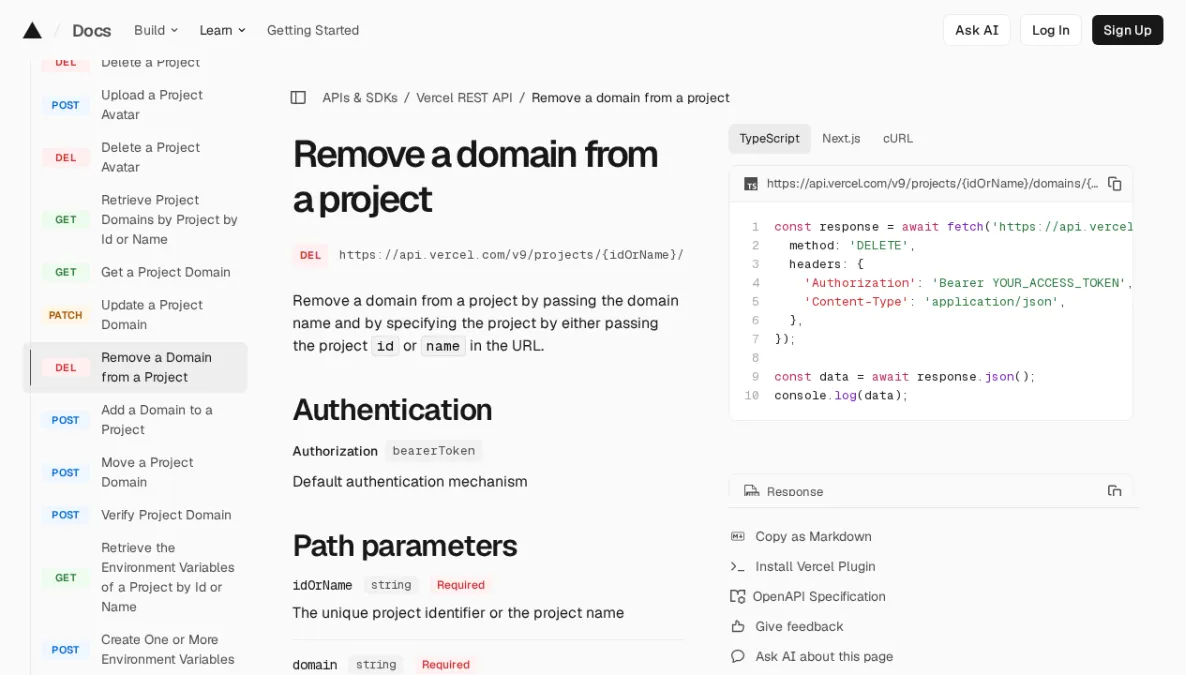1200x675 pixels.
Task: Click the Sign Up button
Action: [x=1127, y=30]
